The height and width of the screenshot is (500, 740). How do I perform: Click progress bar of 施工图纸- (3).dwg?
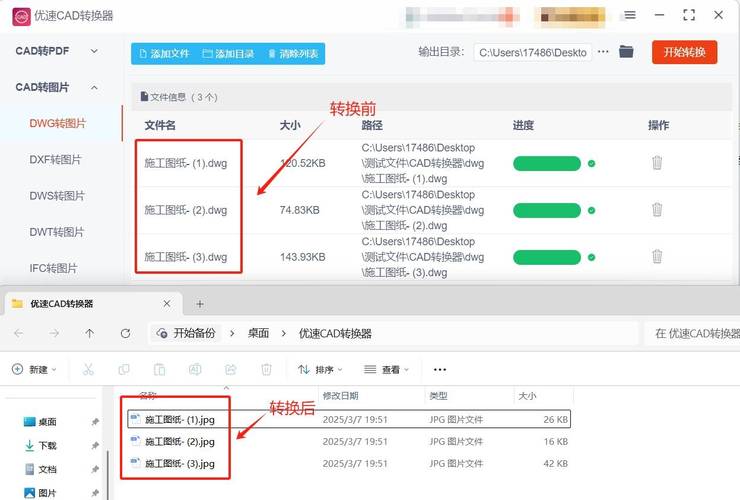tap(547, 257)
